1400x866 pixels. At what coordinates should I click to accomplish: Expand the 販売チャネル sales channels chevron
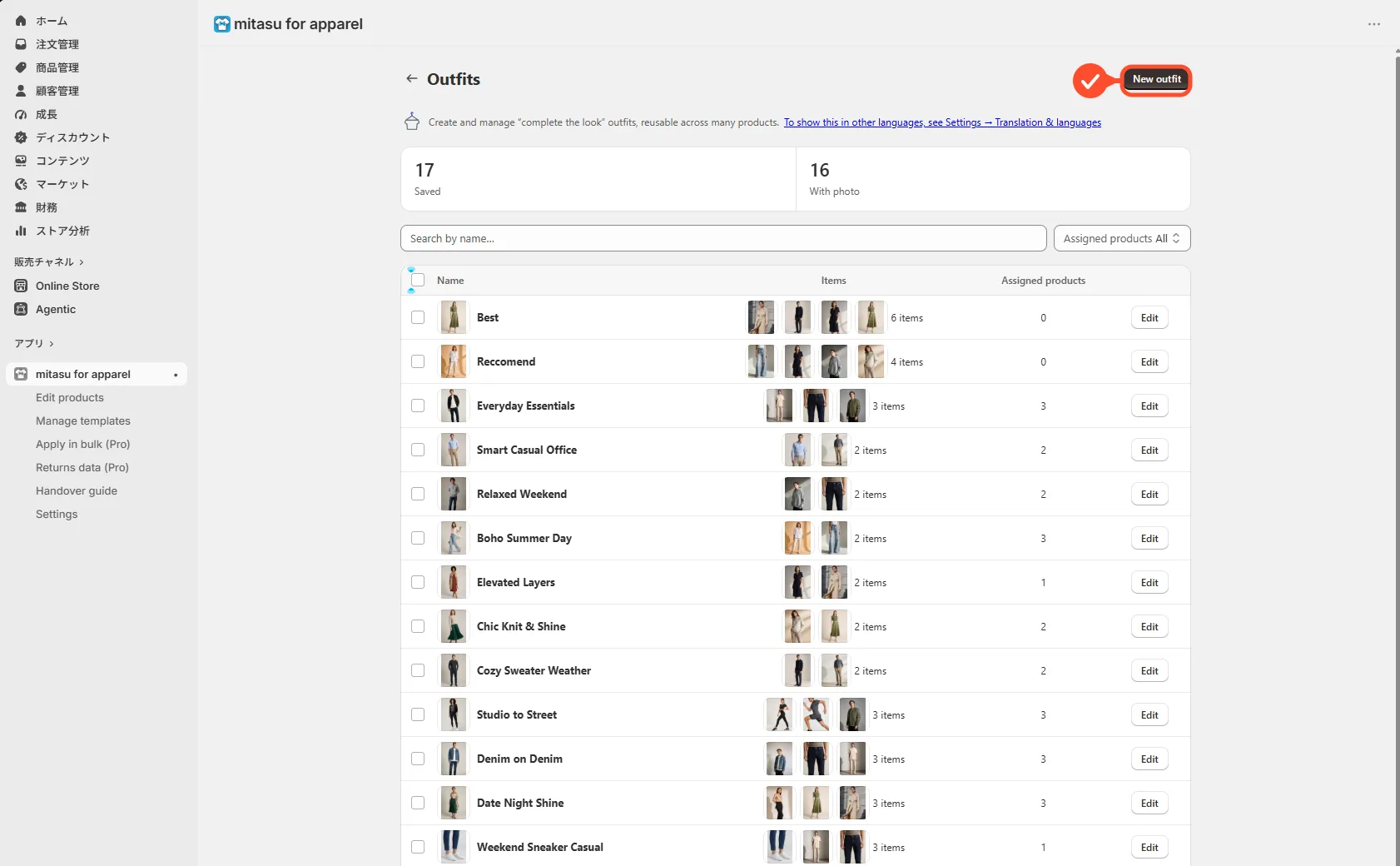[x=82, y=262]
